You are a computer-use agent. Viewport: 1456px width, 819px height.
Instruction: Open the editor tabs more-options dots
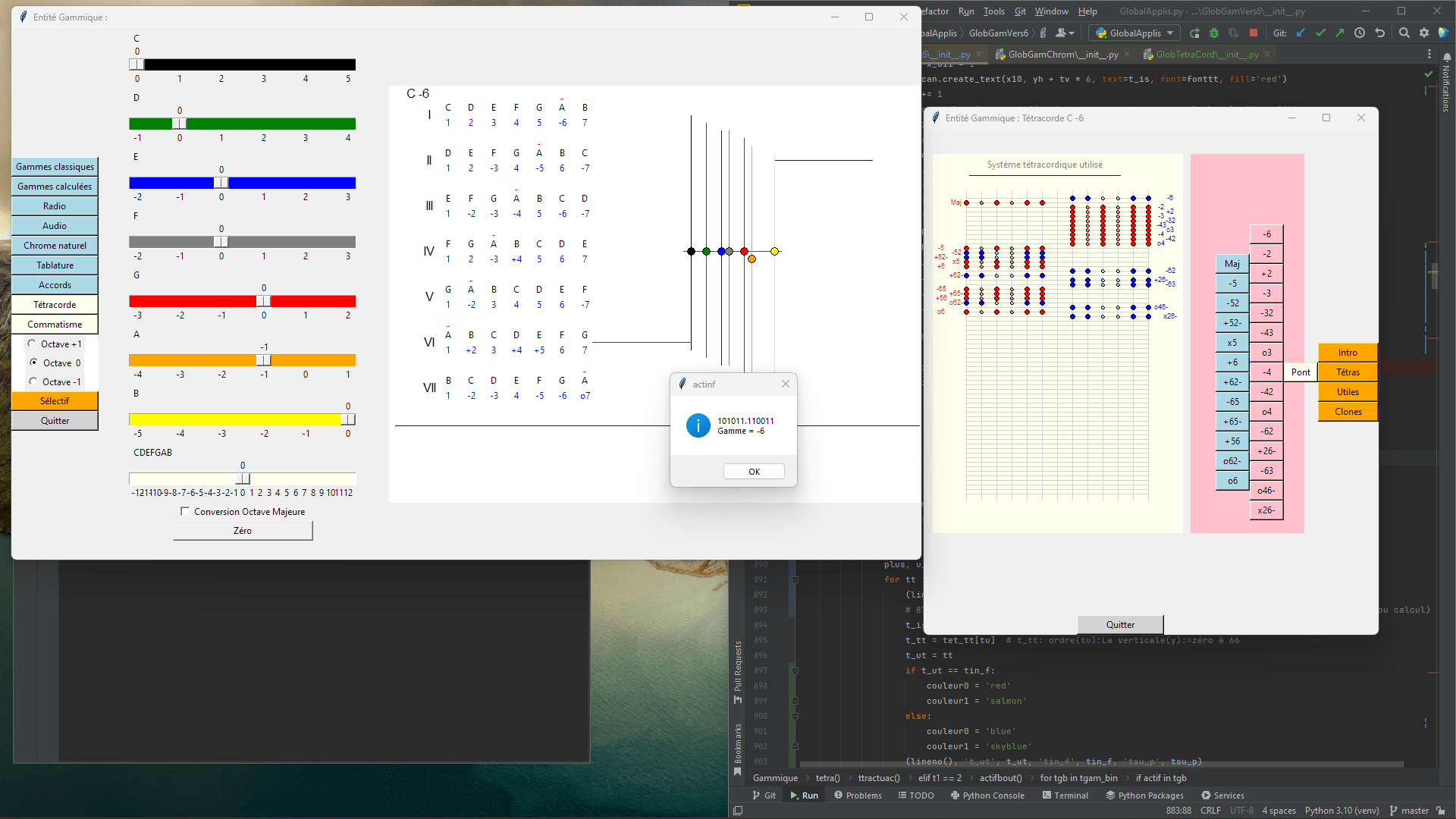coord(1429,54)
